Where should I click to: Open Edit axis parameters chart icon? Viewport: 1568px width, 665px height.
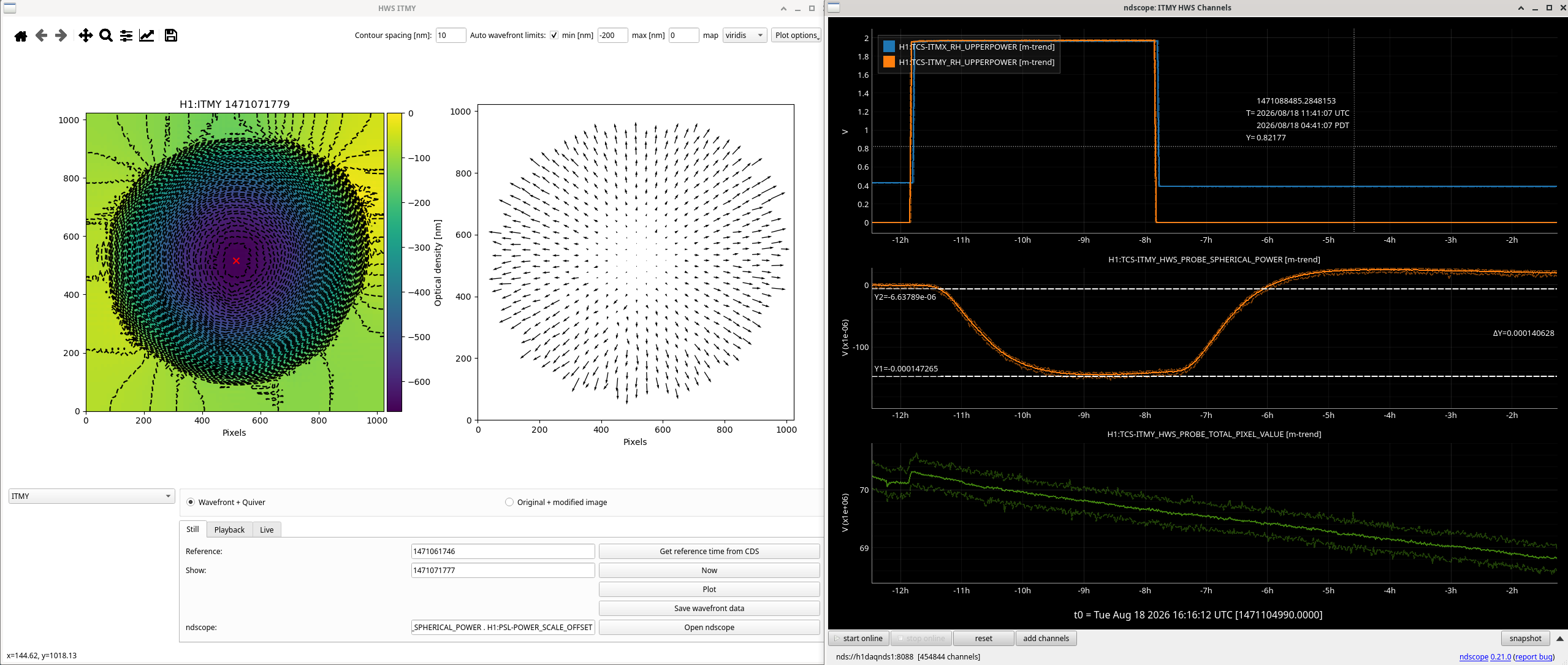[147, 36]
